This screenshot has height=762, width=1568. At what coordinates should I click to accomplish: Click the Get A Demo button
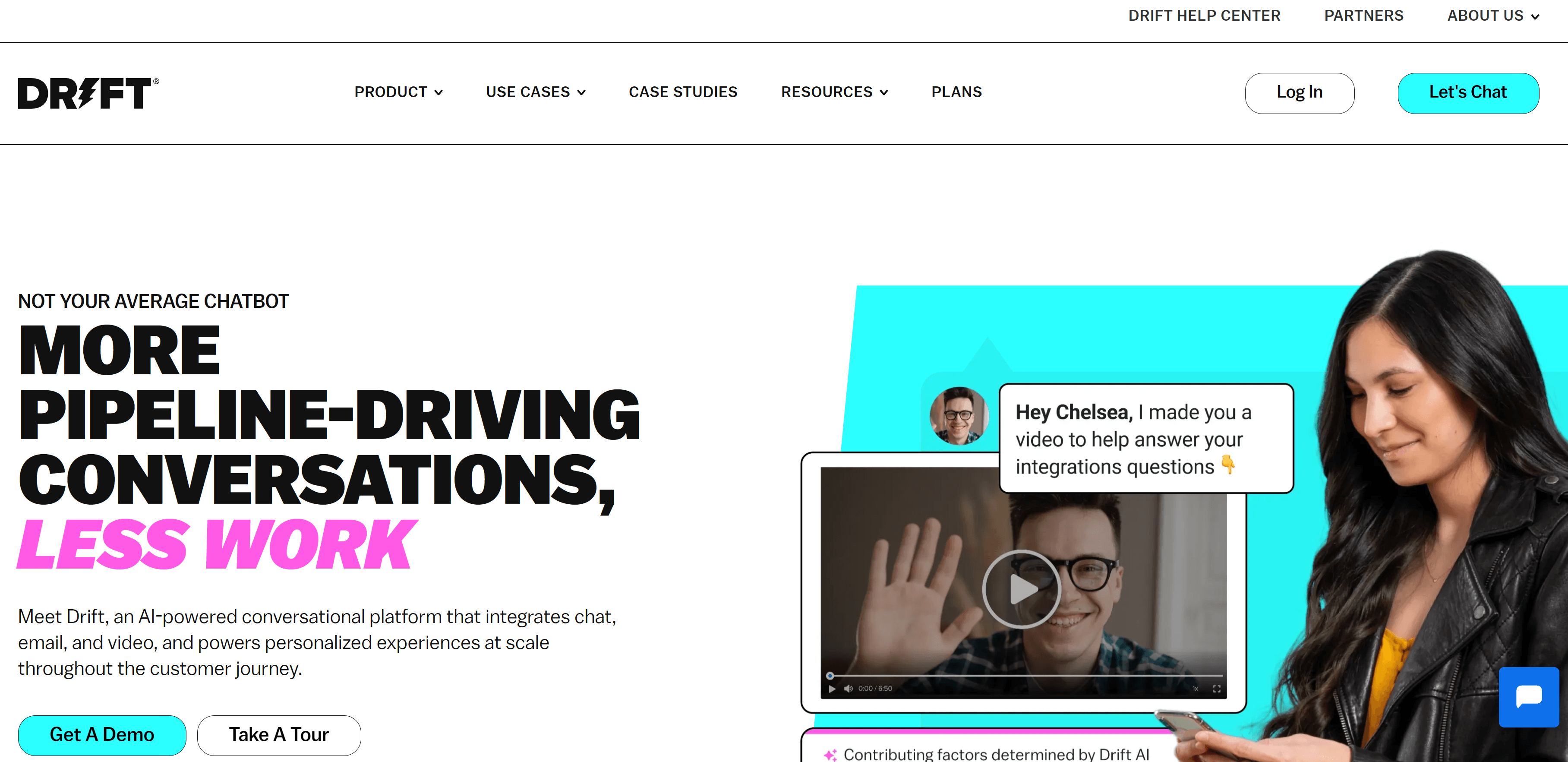click(x=102, y=735)
